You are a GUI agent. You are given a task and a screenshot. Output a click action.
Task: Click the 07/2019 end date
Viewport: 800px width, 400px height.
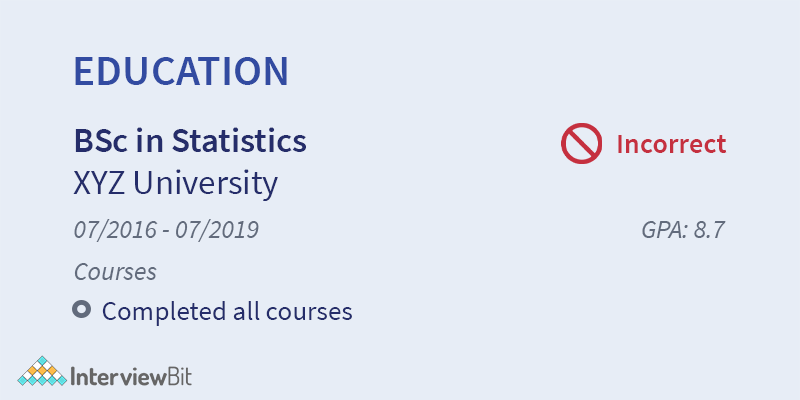pos(217,230)
